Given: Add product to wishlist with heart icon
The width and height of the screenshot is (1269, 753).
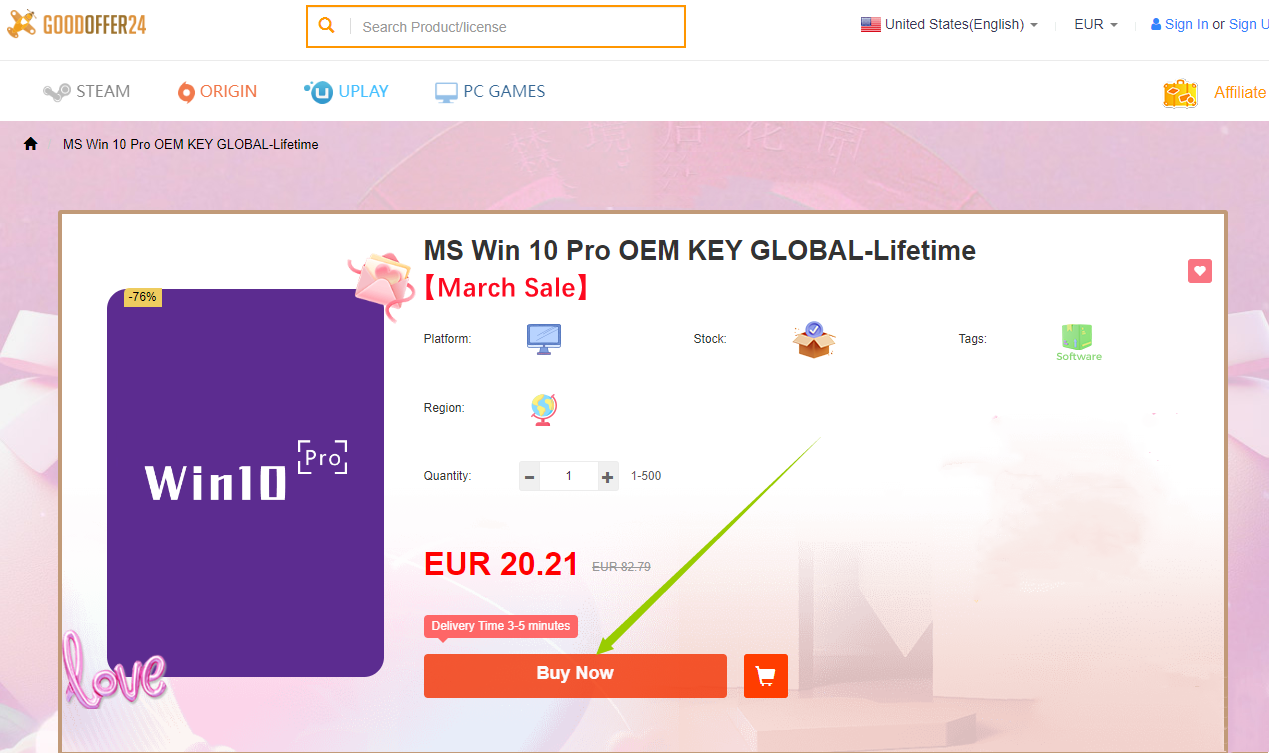Looking at the screenshot, I should [x=1200, y=271].
